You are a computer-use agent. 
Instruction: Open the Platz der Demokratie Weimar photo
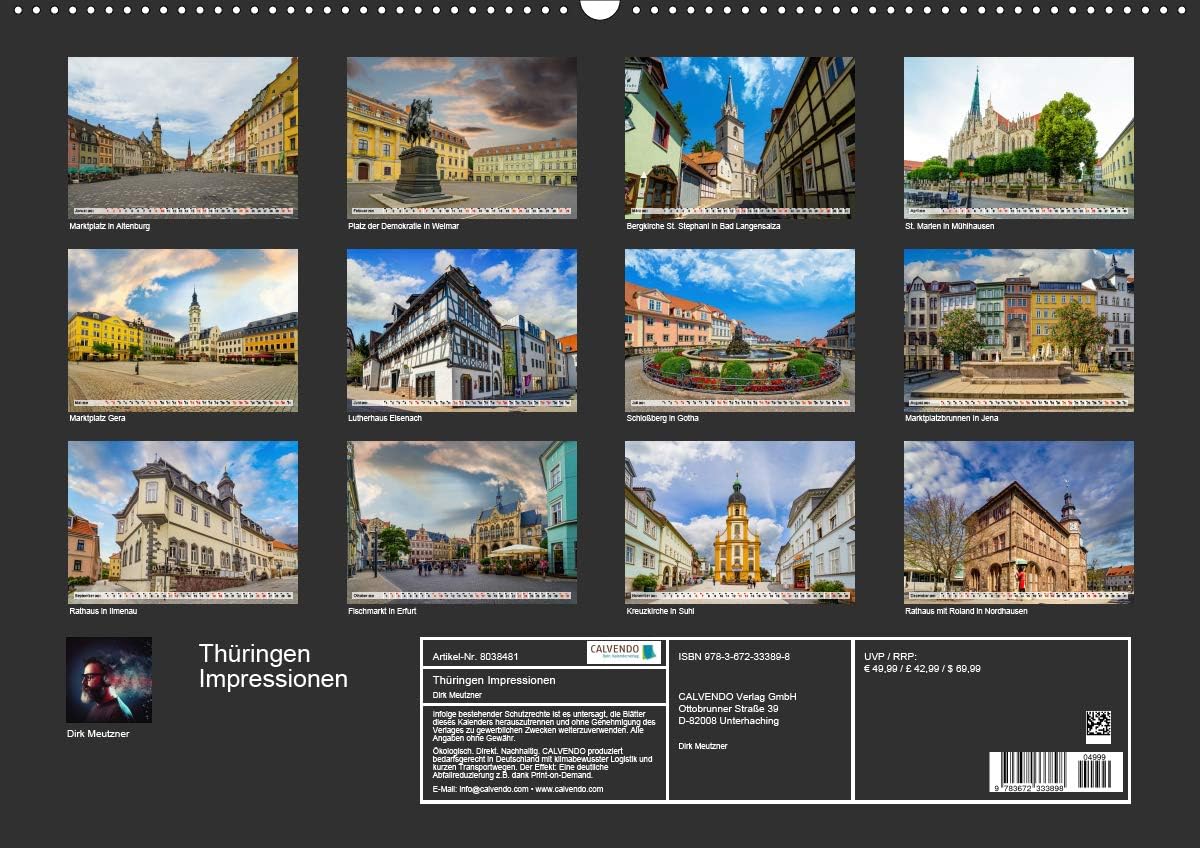pyautogui.click(x=461, y=137)
